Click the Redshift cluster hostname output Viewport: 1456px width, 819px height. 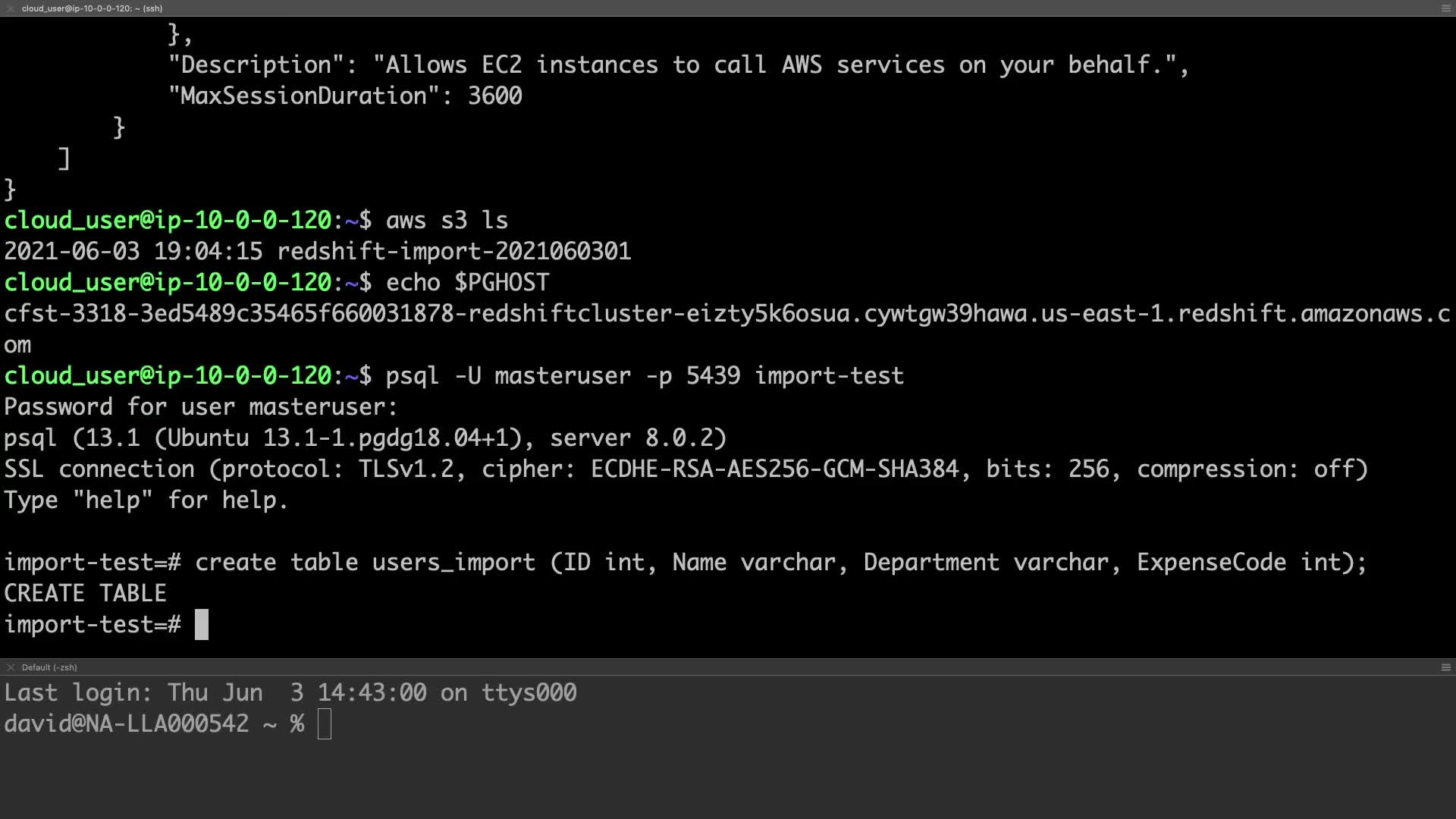point(726,314)
